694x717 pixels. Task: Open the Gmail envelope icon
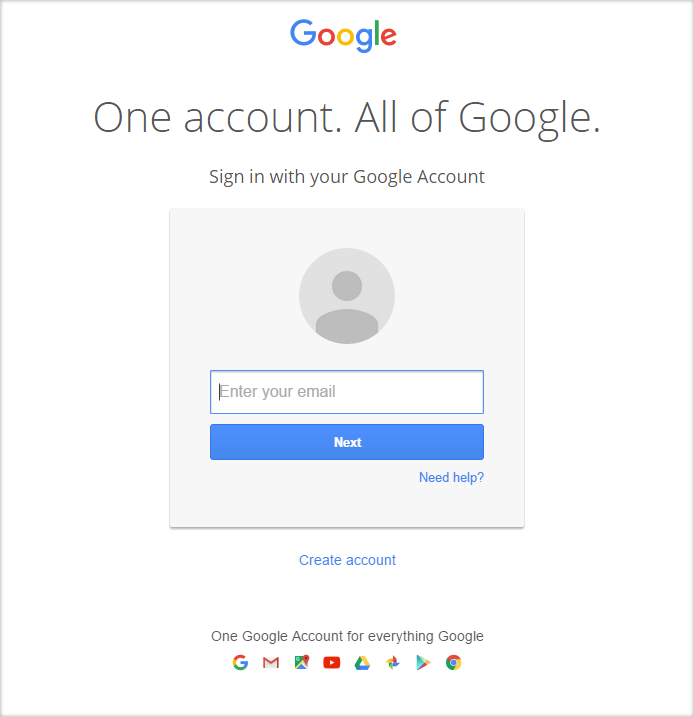[271, 662]
